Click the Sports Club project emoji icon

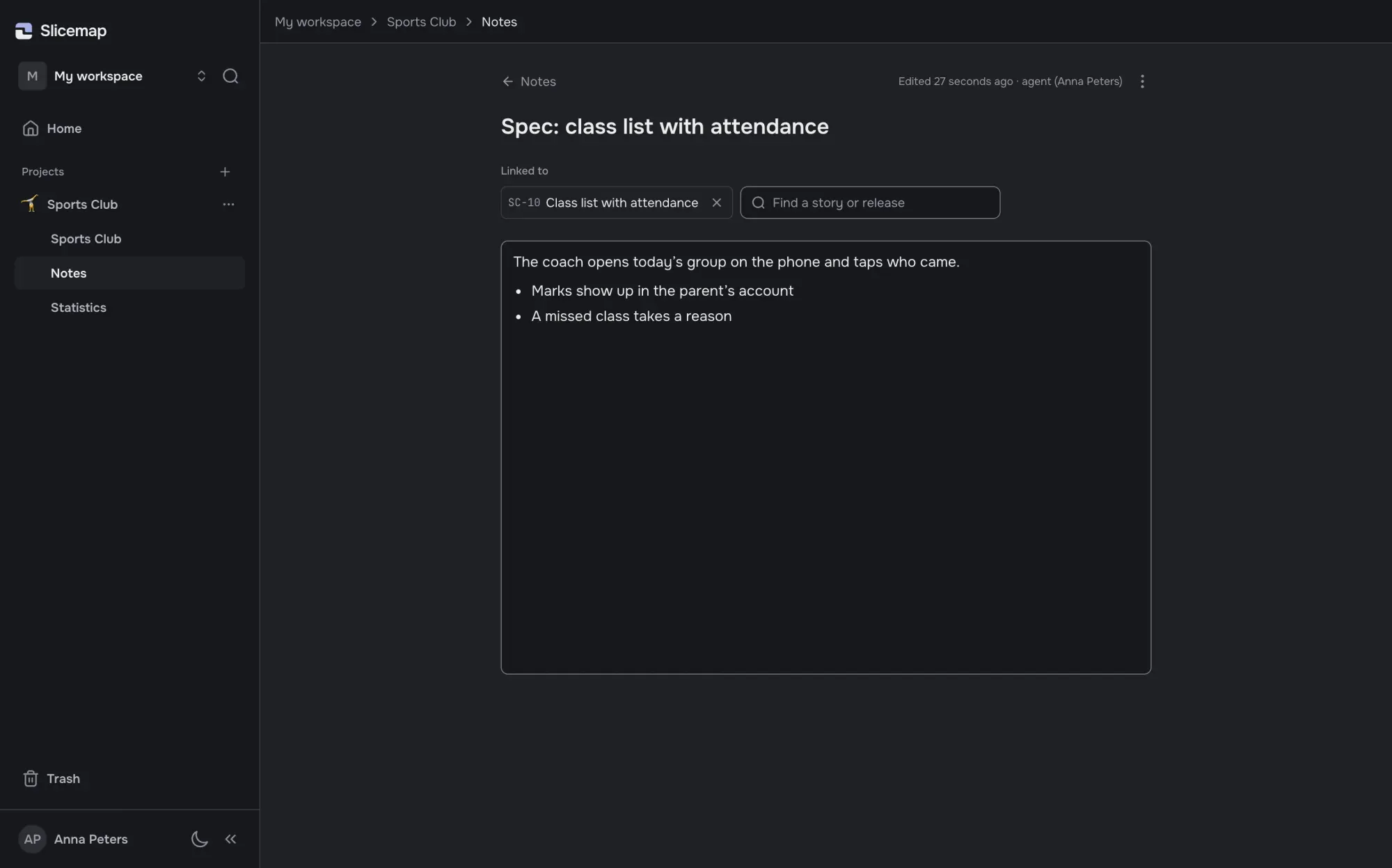(x=29, y=203)
